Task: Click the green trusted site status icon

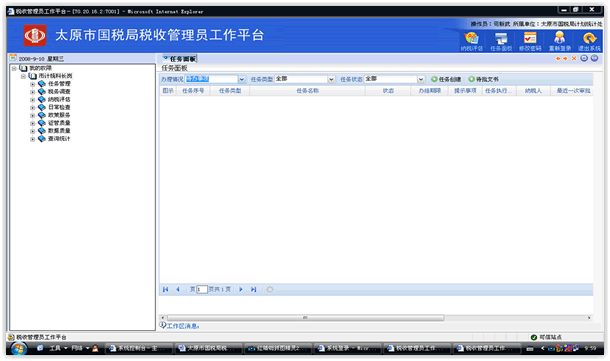Action: (534, 337)
